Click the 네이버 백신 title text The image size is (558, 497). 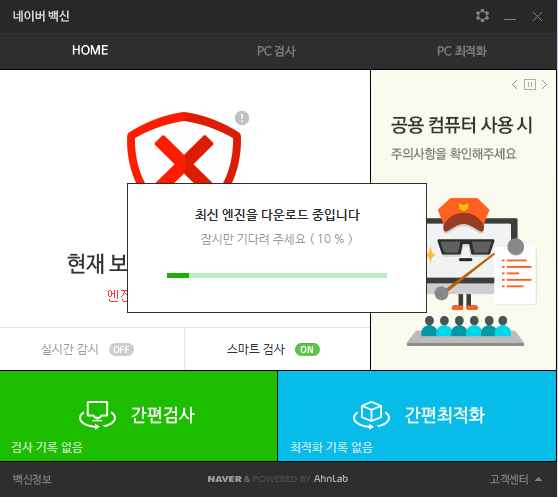pyautogui.click(x=41, y=16)
